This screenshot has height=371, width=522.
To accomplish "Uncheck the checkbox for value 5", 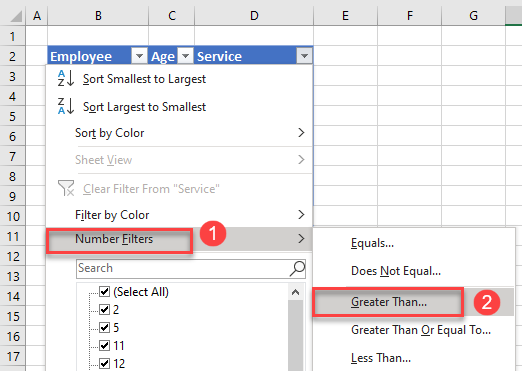I will pyautogui.click(x=104, y=327).
